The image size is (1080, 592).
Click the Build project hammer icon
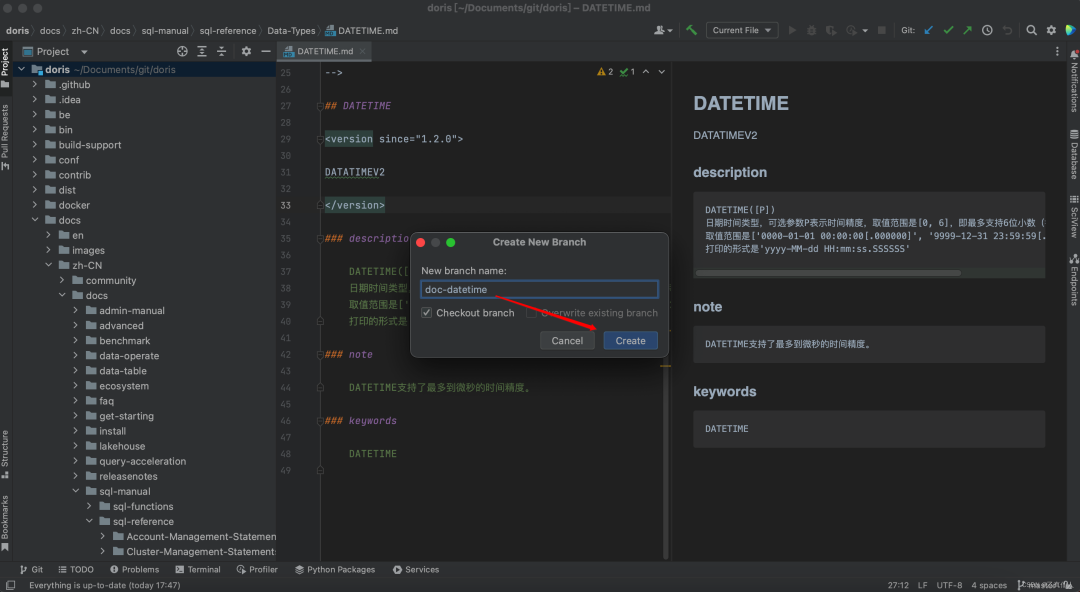[691, 30]
